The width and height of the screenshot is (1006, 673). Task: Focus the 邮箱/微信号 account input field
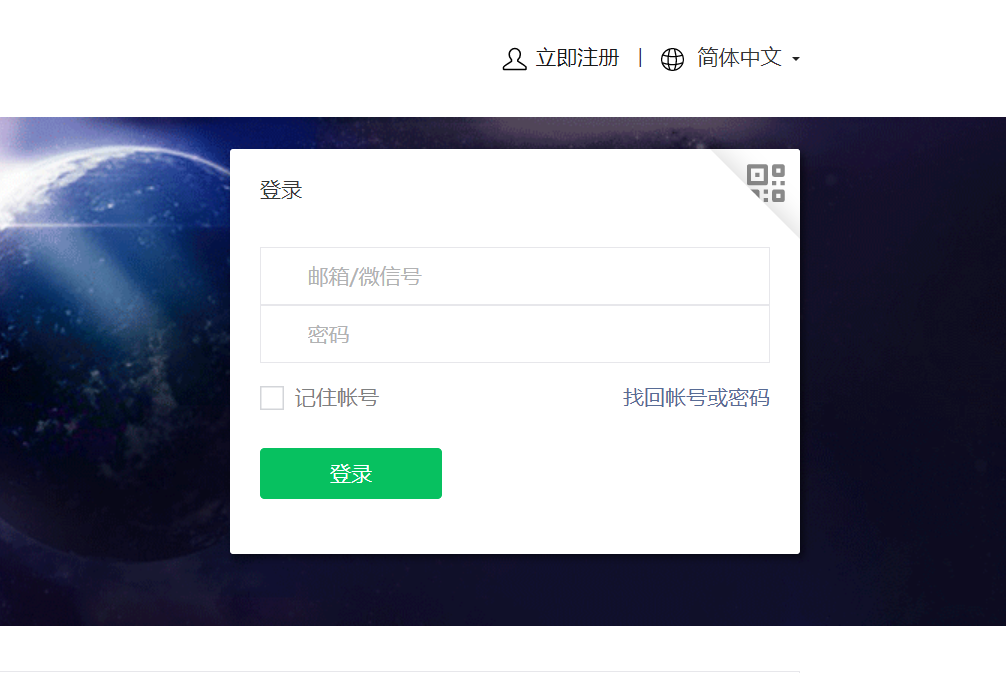[x=515, y=277]
